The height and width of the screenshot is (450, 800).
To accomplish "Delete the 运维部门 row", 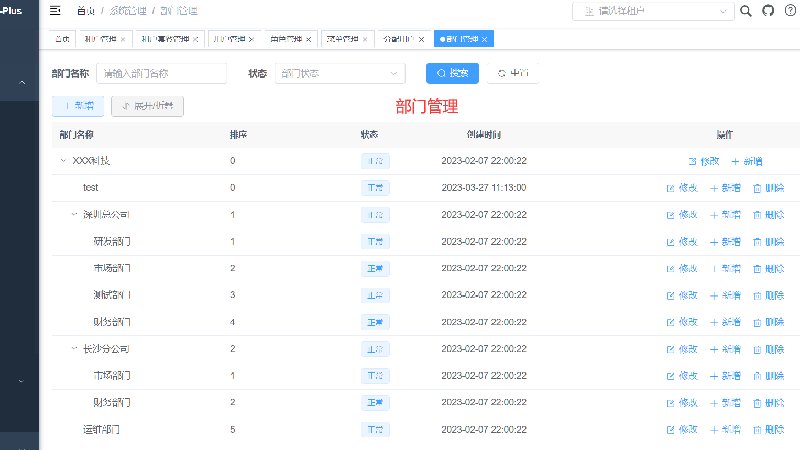I will click(768, 430).
